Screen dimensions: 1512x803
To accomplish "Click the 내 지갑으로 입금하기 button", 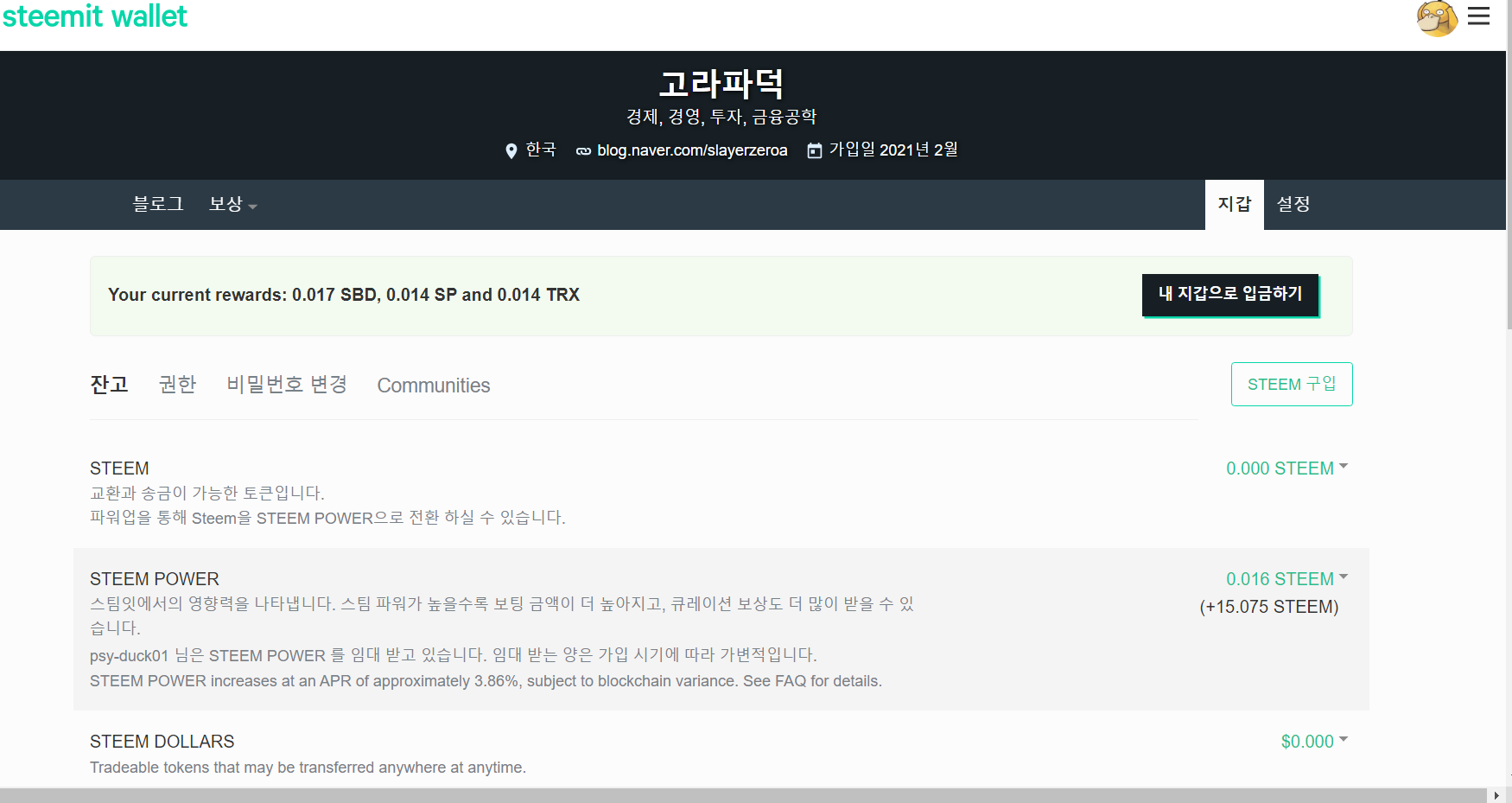I will (1230, 295).
